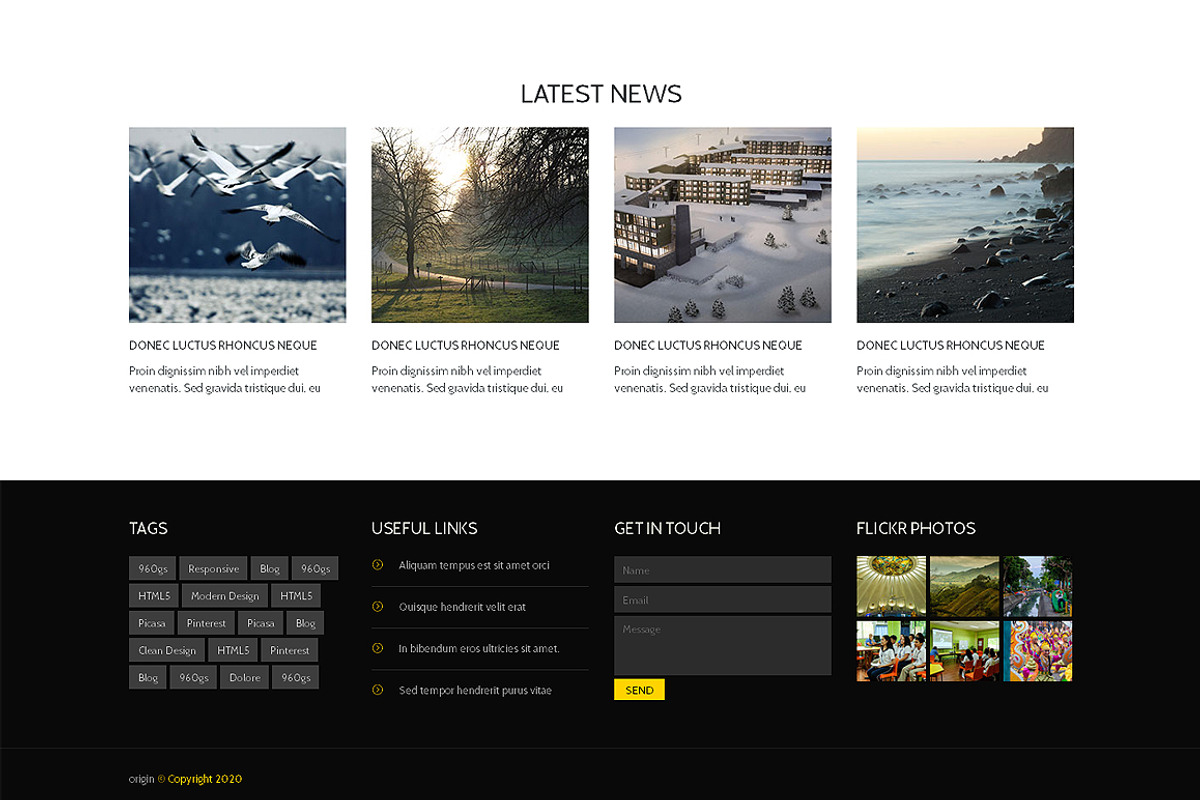Open the rocky beach sunset news image
Screen dimensions: 1200x800
pos(965,225)
